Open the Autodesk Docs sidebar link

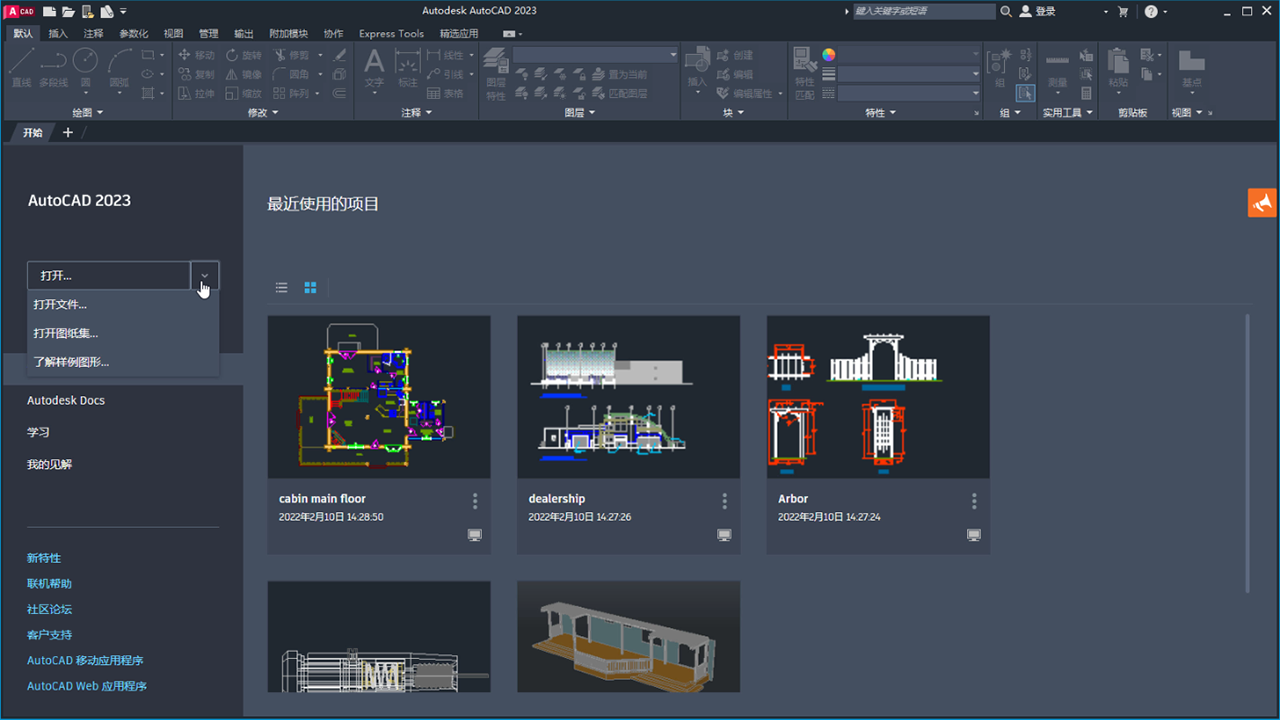pos(66,400)
